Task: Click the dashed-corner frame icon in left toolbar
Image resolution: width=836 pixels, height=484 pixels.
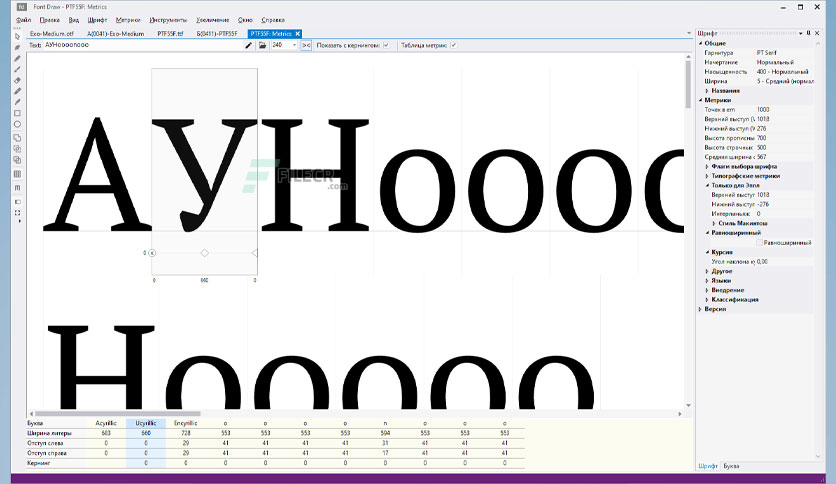Action: [18, 213]
